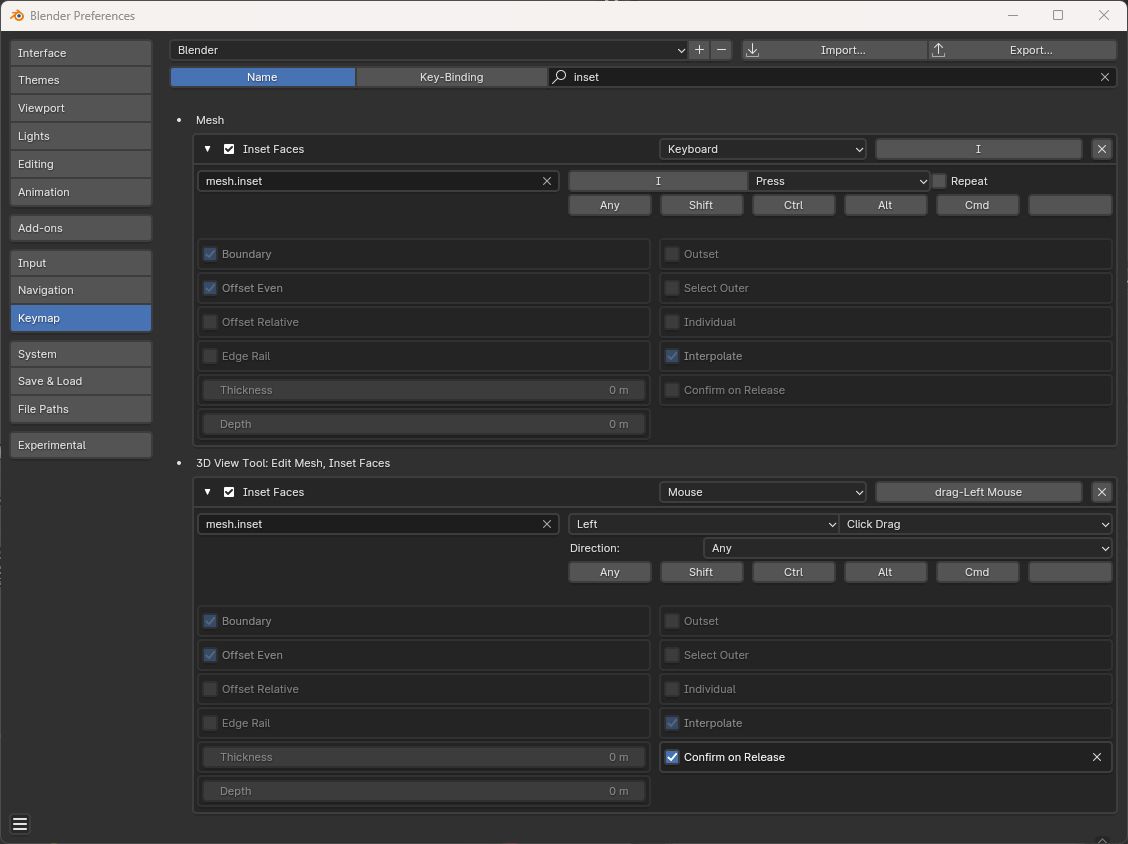Image resolution: width=1128 pixels, height=844 pixels.
Task: Open the Left mouse button dropdown
Action: [704, 525]
